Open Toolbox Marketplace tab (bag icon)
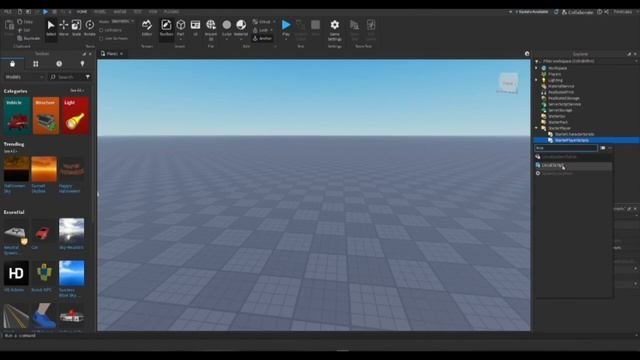 click(12, 64)
